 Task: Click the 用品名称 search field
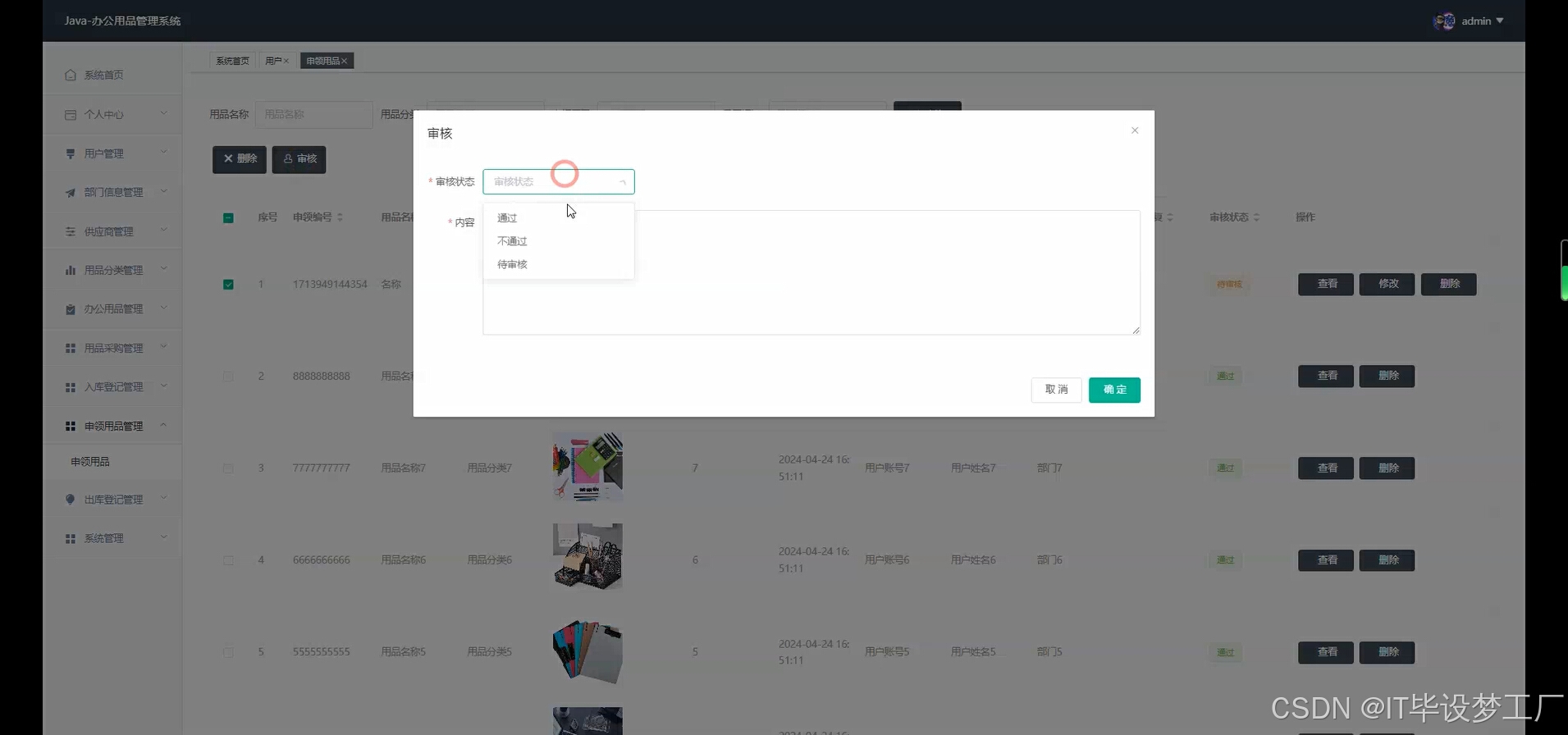313,115
